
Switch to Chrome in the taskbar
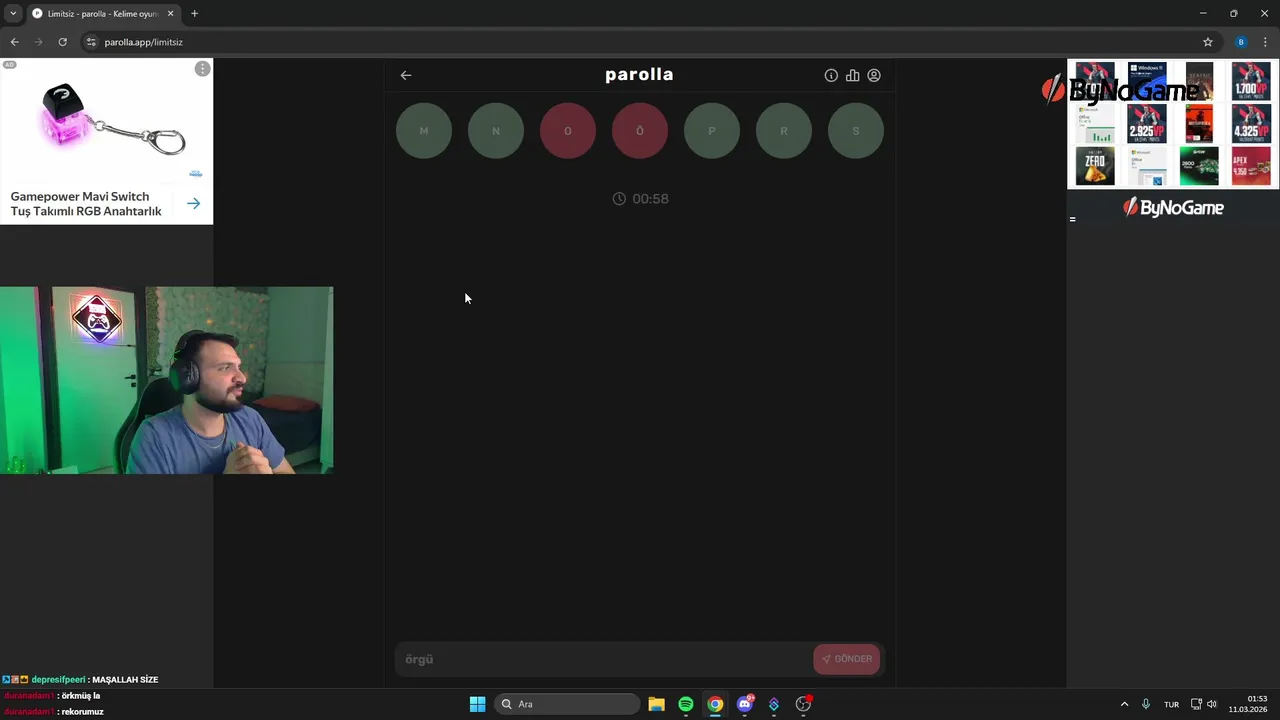click(715, 704)
